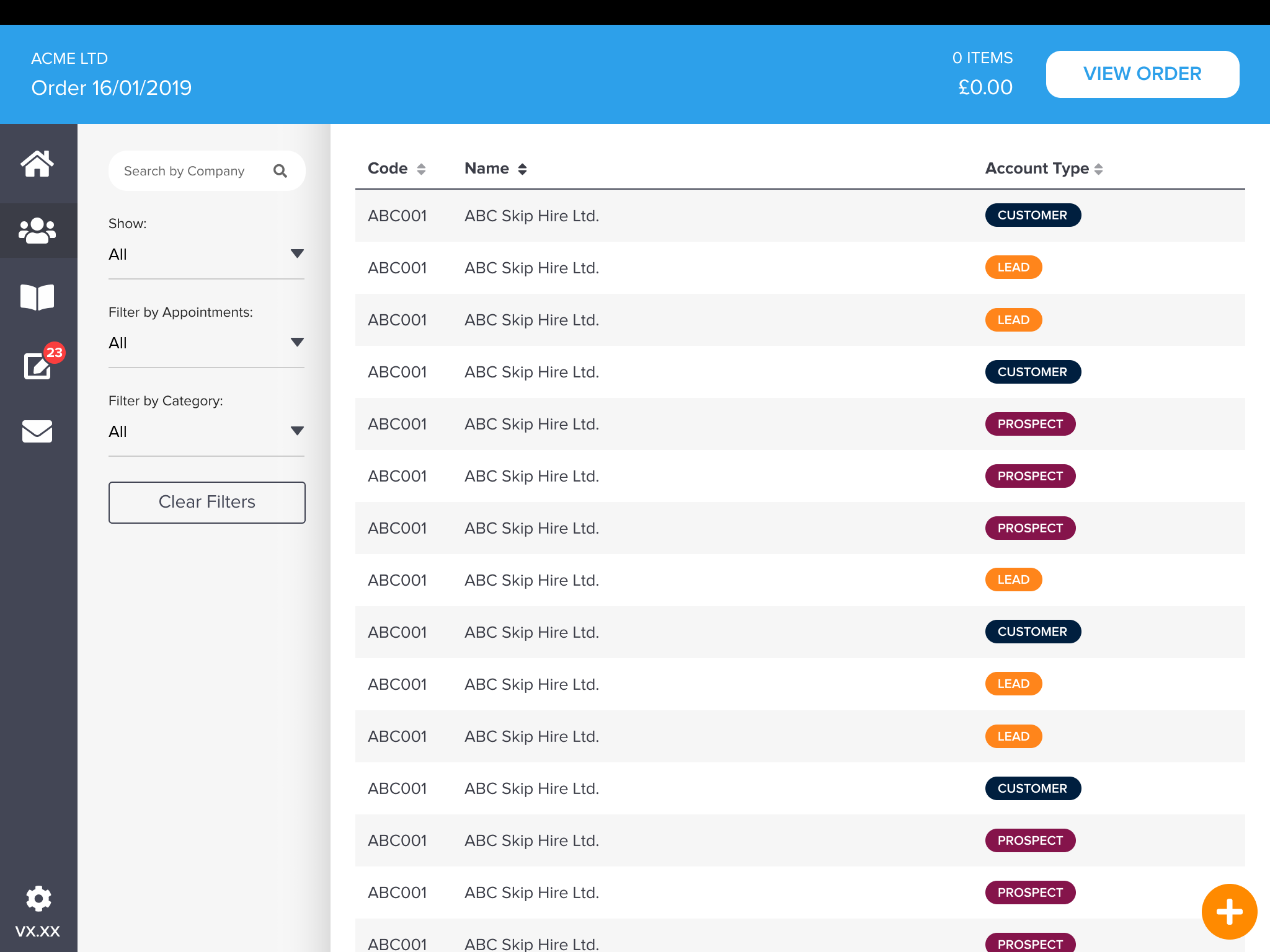The image size is (1270, 952).
Task: Click the first PROSPECT badge
Action: (x=1030, y=424)
